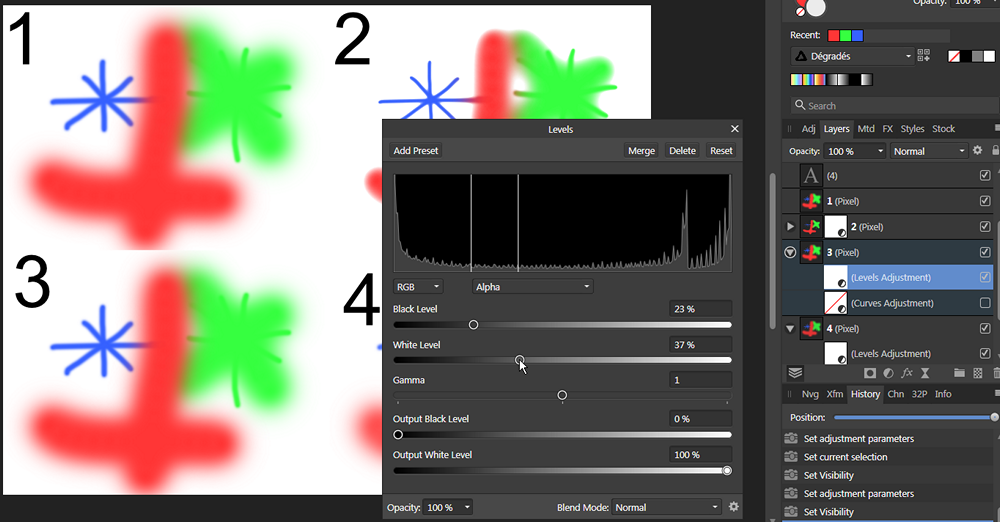Toggle visibility of layer 1 (Pixel)
The width and height of the screenshot is (1000, 522).
tap(985, 201)
